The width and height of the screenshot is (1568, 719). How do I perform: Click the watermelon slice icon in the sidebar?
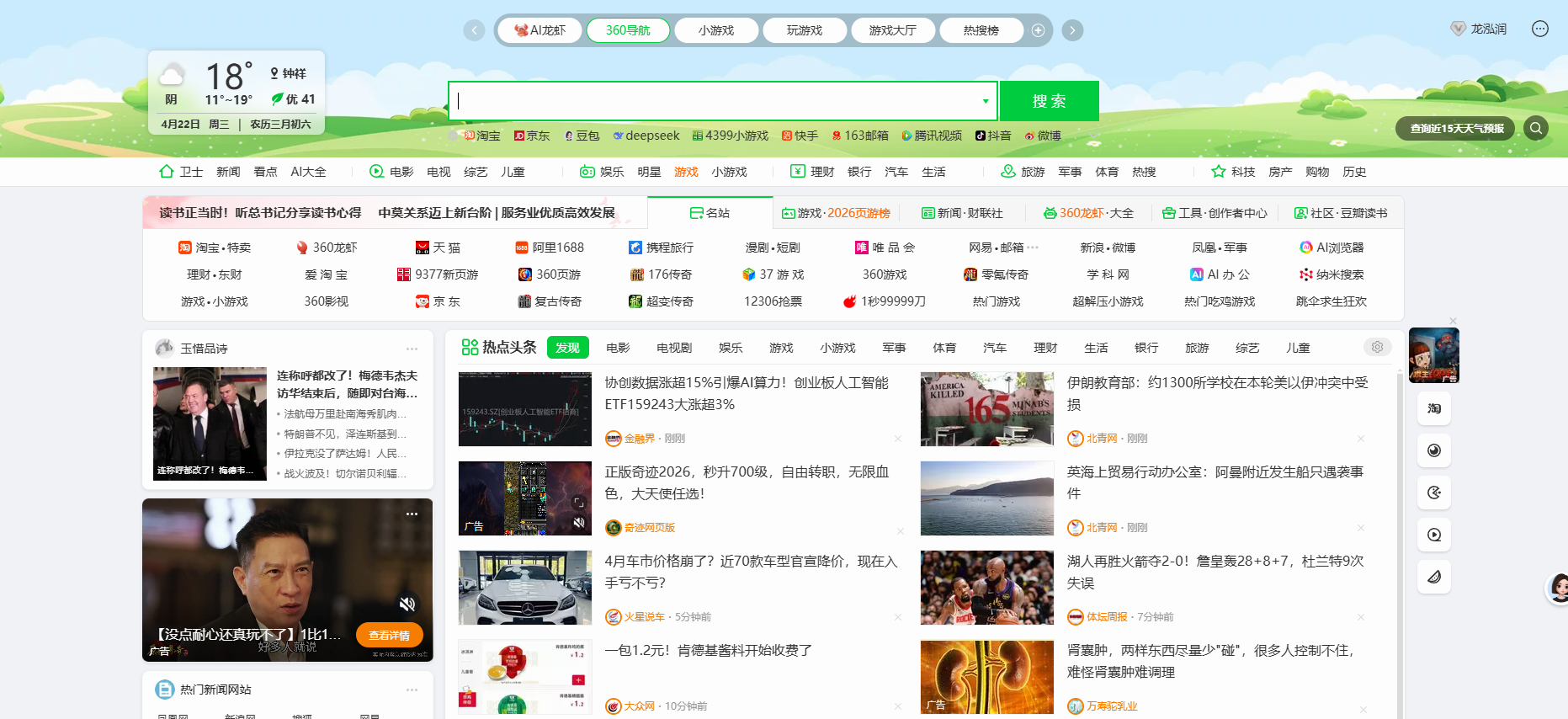[1434, 577]
